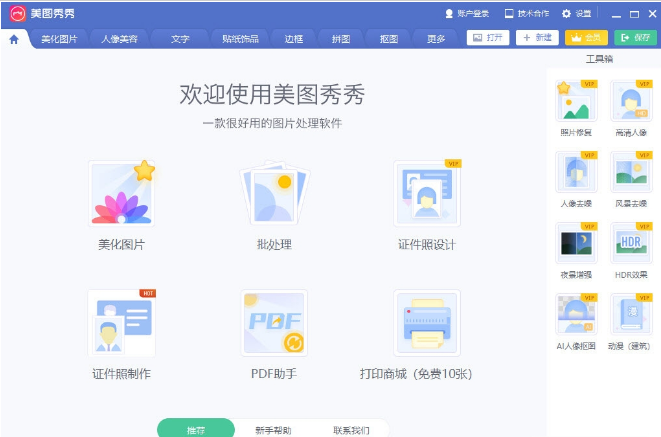Image resolution: width=661 pixels, height=437 pixels.
Task: Switch to the 拼图 tab
Action: (341, 39)
